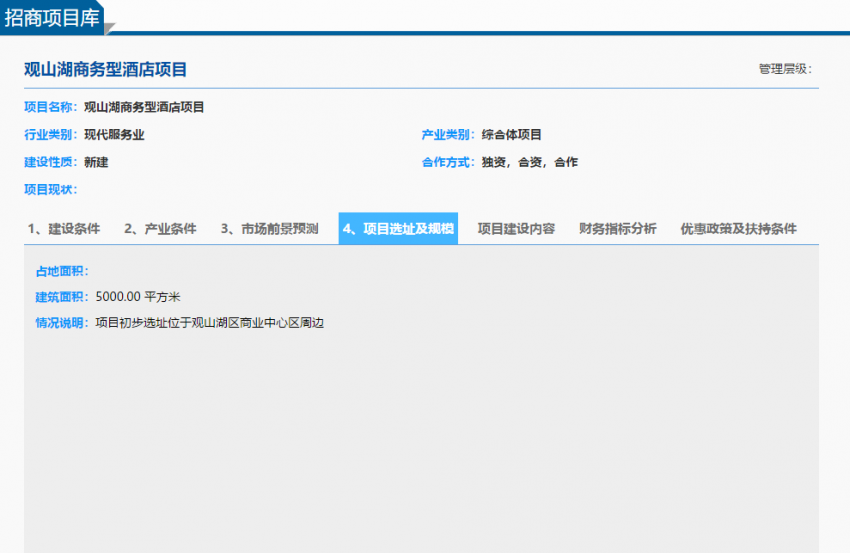The height and width of the screenshot is (553, 850).
Task: Click the 情况说明 site description text
Action: point(210,323)
